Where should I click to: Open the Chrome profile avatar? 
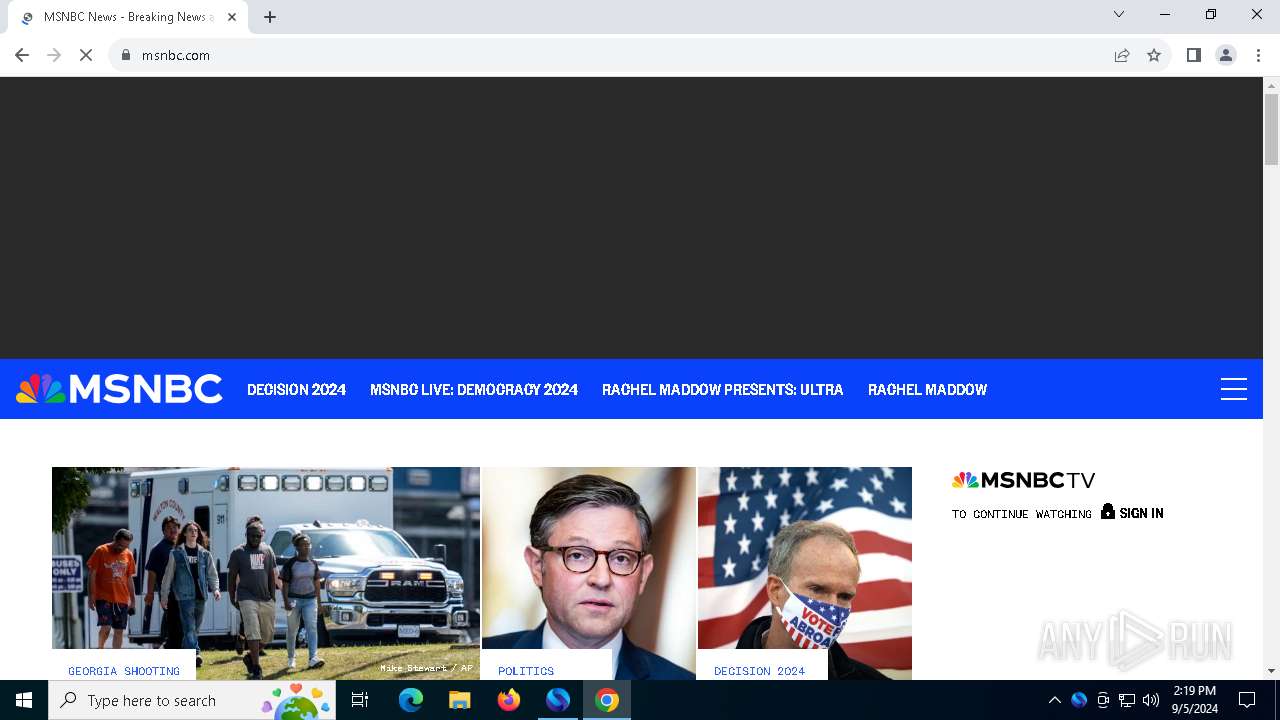pos(1226,55)
